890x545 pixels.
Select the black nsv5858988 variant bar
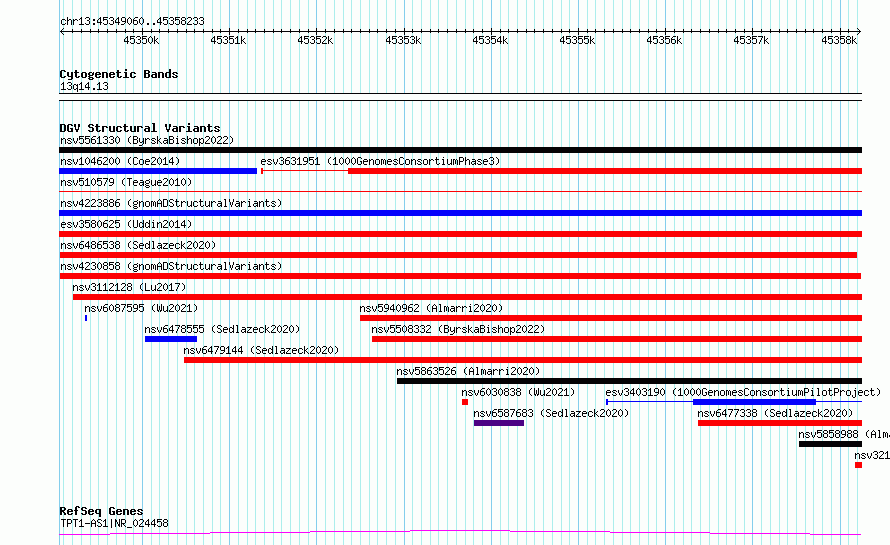pos(830,444)
